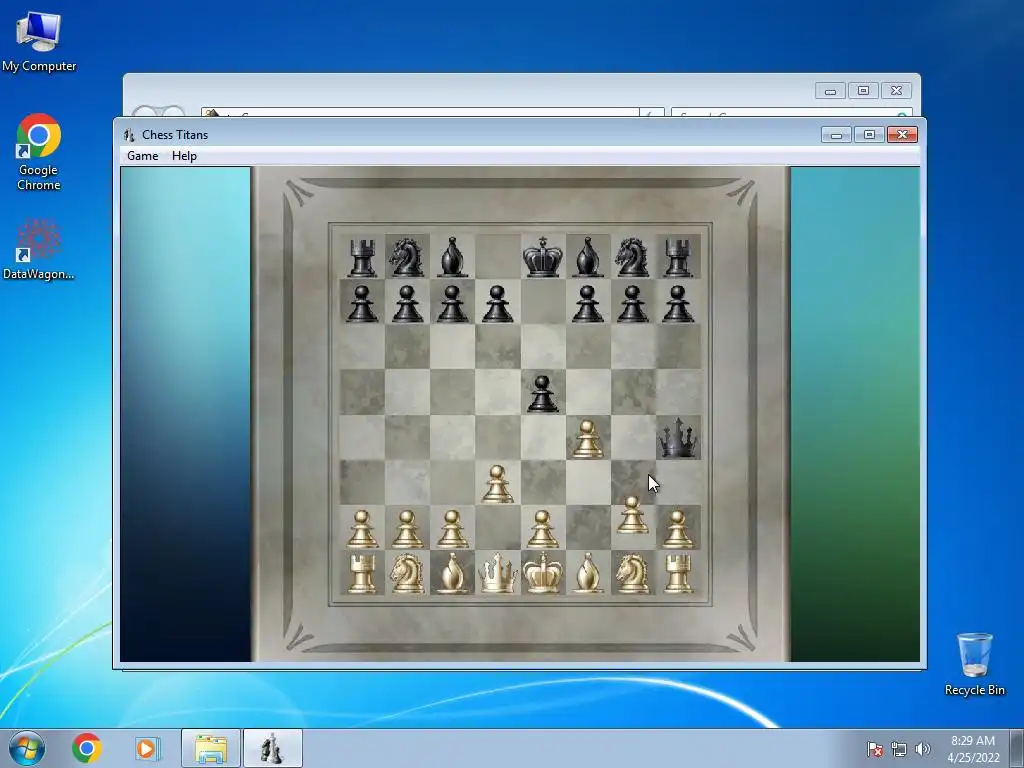The image size is (1024, 768).
Task: Open the taskbar clock and date
Action: pyautogui.click(x=973, y=749)
